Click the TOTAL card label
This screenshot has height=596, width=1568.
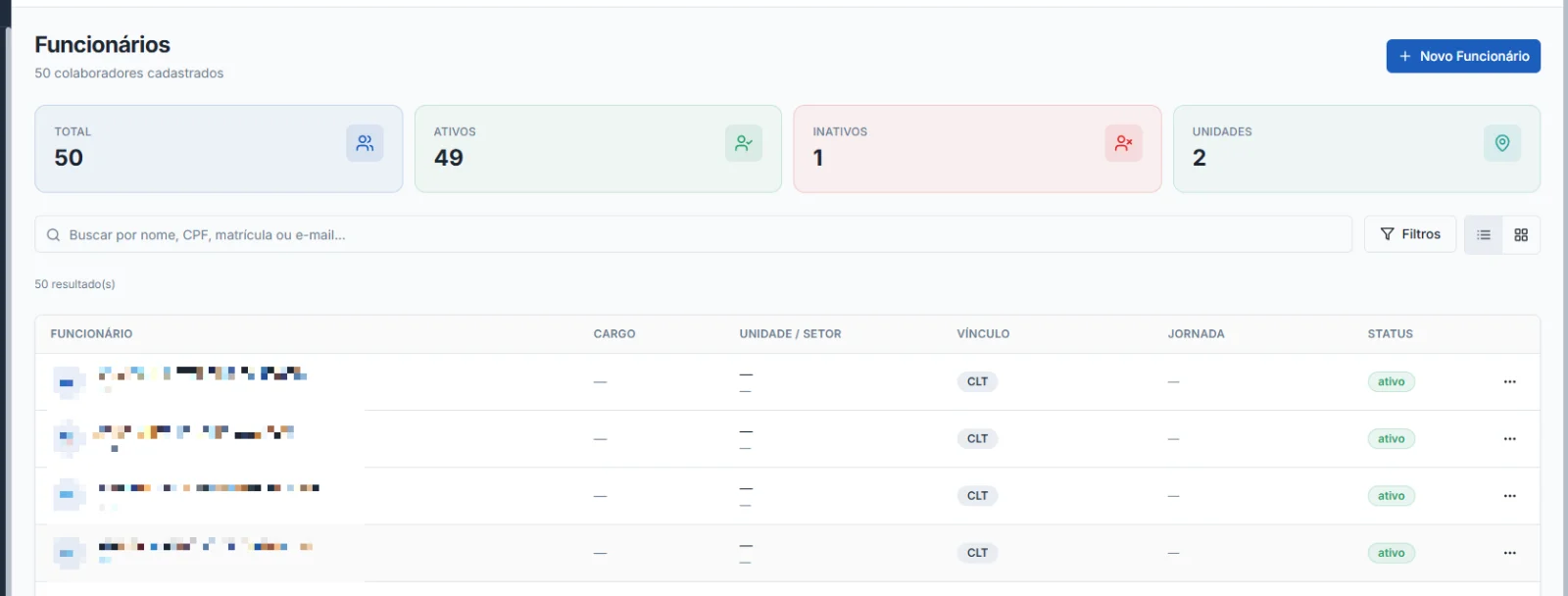(73, 131)
